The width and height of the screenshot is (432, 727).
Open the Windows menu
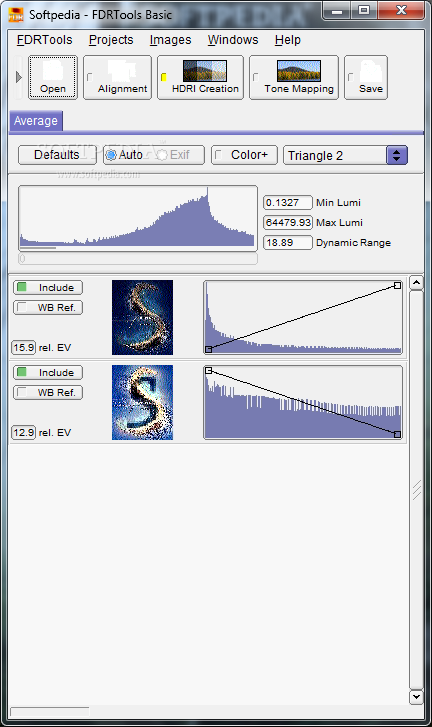pyautogui.click(x=233, y=40)
